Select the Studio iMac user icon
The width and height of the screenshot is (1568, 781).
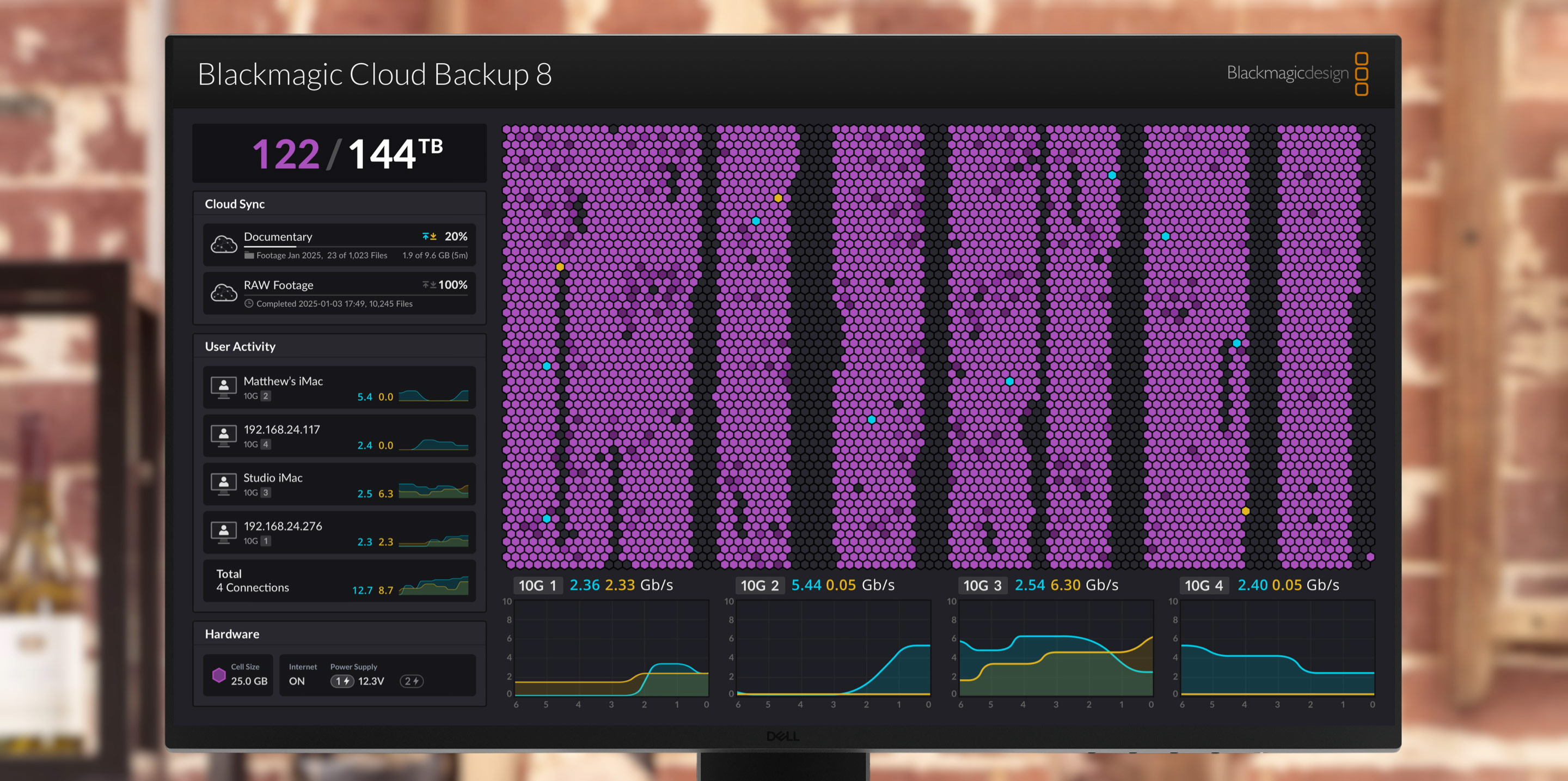pos(223,483)
